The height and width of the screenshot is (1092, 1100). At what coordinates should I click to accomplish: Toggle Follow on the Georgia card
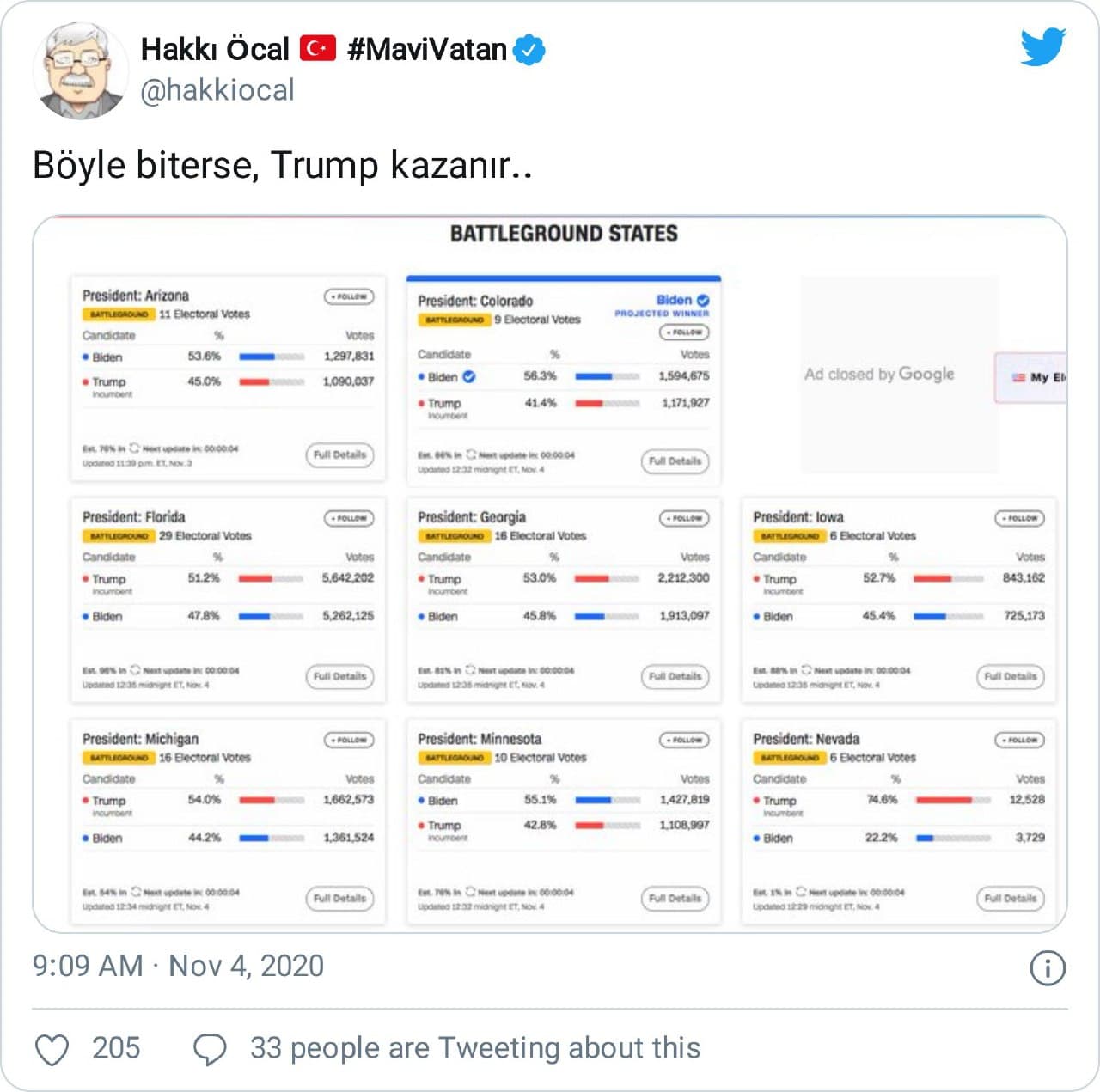(684, 518)
